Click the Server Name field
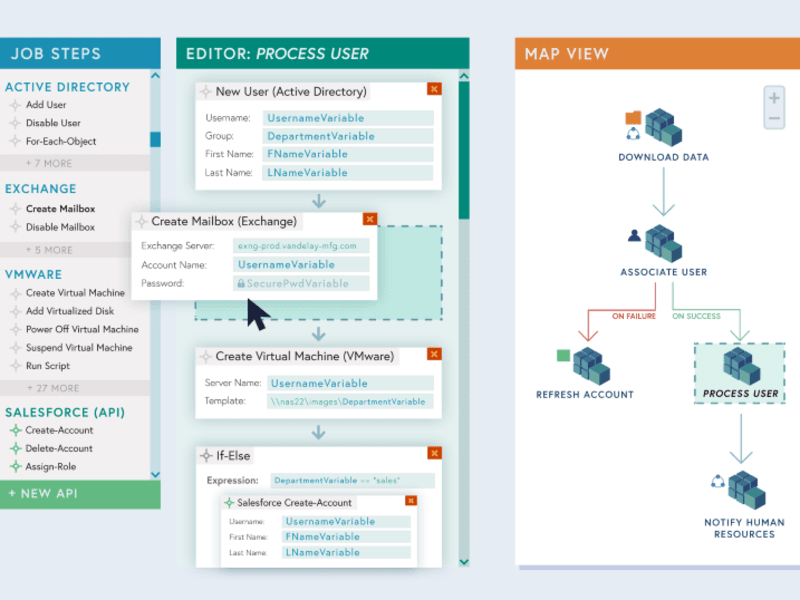The width and height of the screenshot is (800, 600). [350, 383]
